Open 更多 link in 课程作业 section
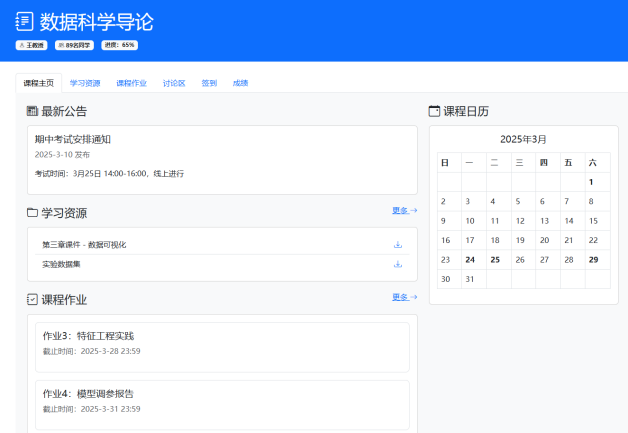Image resolution: width=628 pixels, height=433 pixels. pos(405,297)
